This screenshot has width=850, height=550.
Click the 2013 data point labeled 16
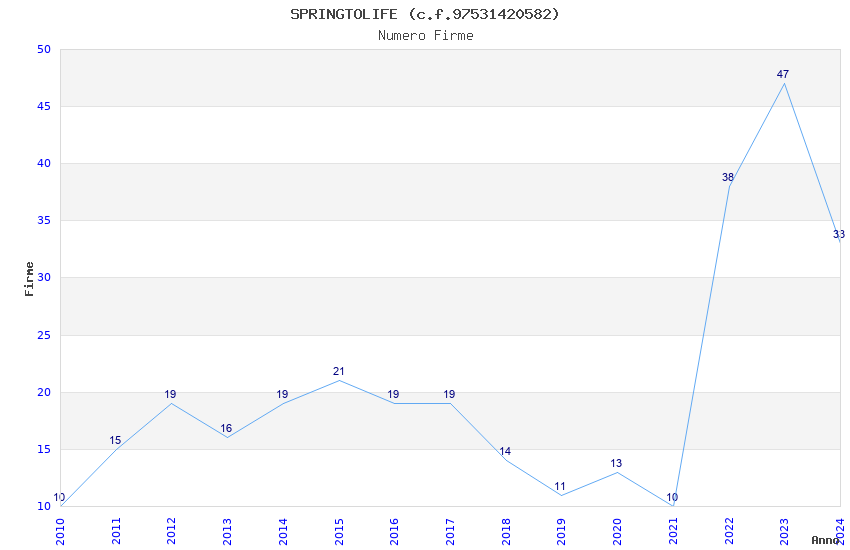pyautogui.click(x=228, y=437)
